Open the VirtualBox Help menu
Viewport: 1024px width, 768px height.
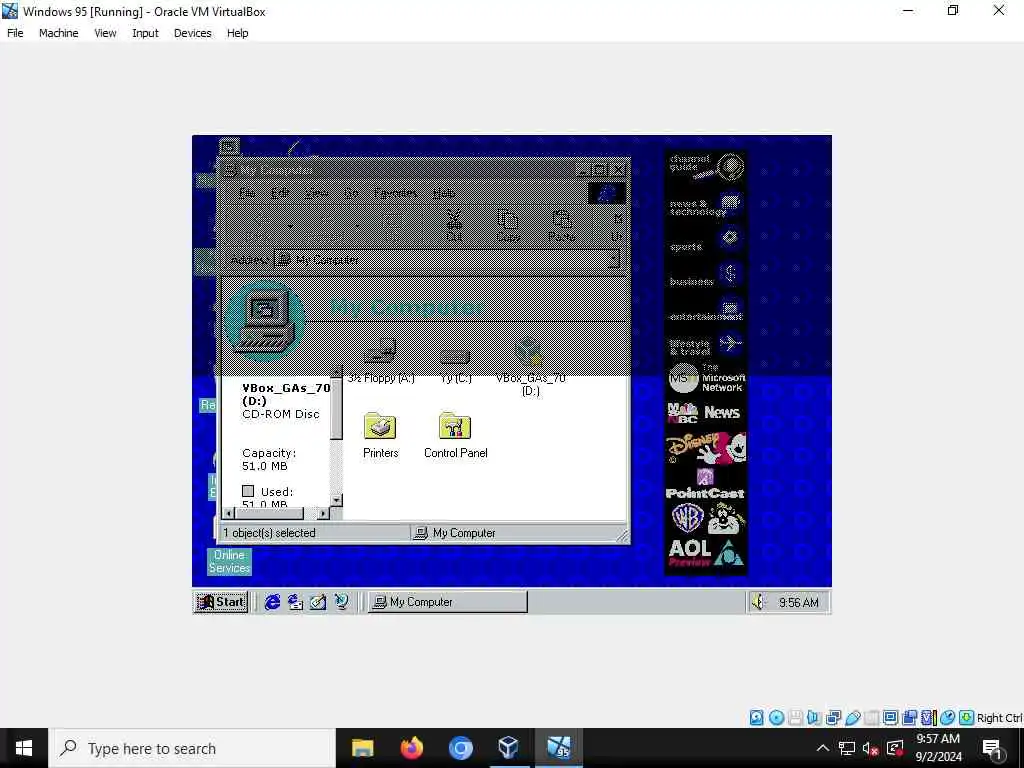(x=237, y=33)
